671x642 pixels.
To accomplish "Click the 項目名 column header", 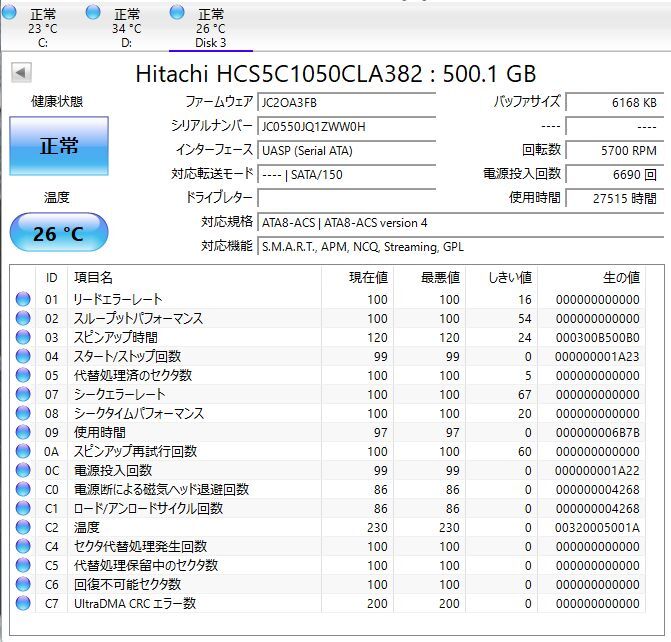I will tap(93, 277).
